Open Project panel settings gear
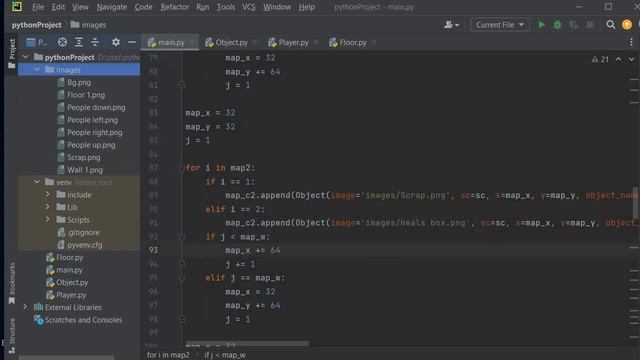The width and height of the screenshot is (640, 360). point(116,42)
